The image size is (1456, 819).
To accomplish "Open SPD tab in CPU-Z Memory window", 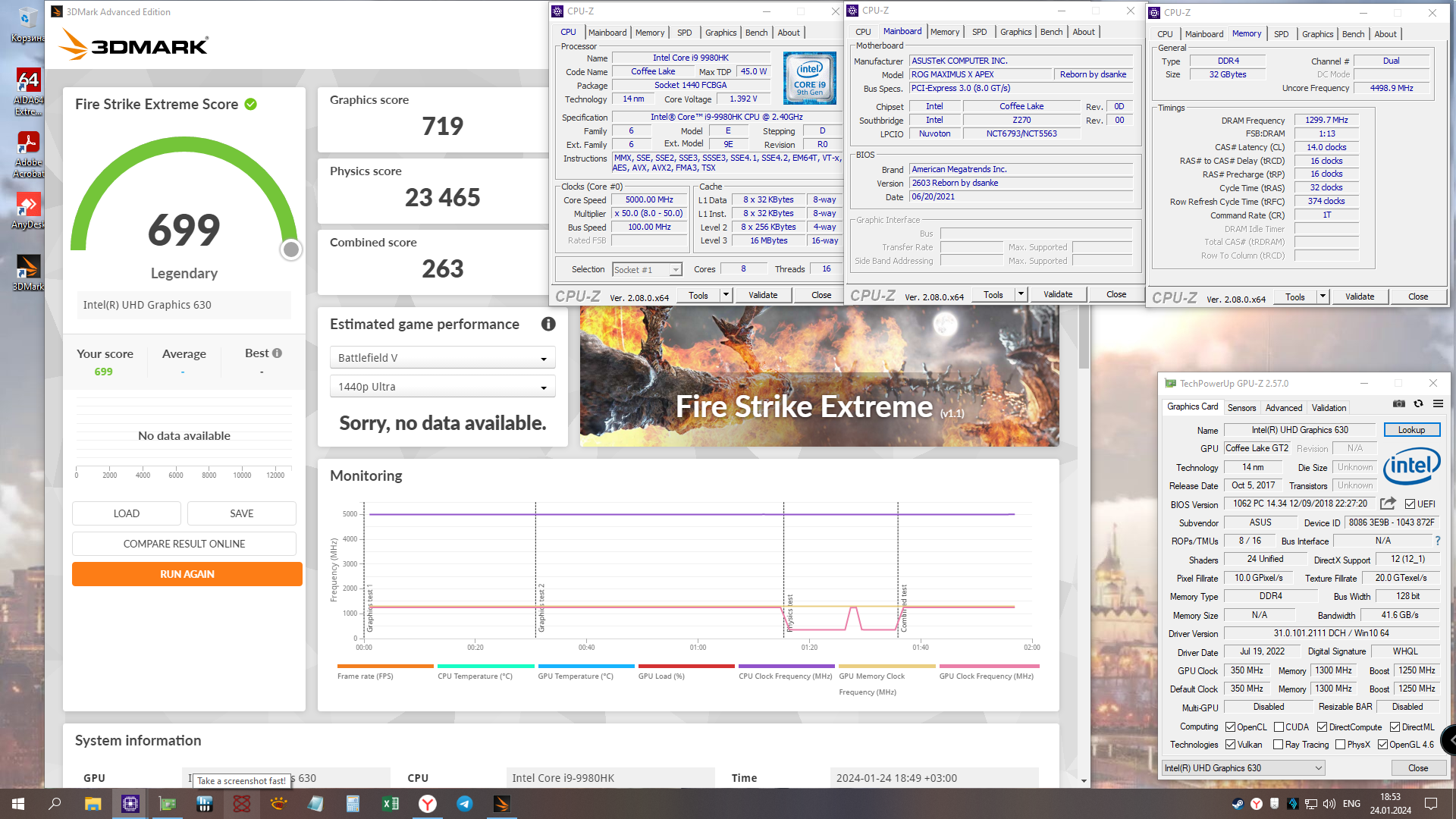I will (x=1281, y=34).
